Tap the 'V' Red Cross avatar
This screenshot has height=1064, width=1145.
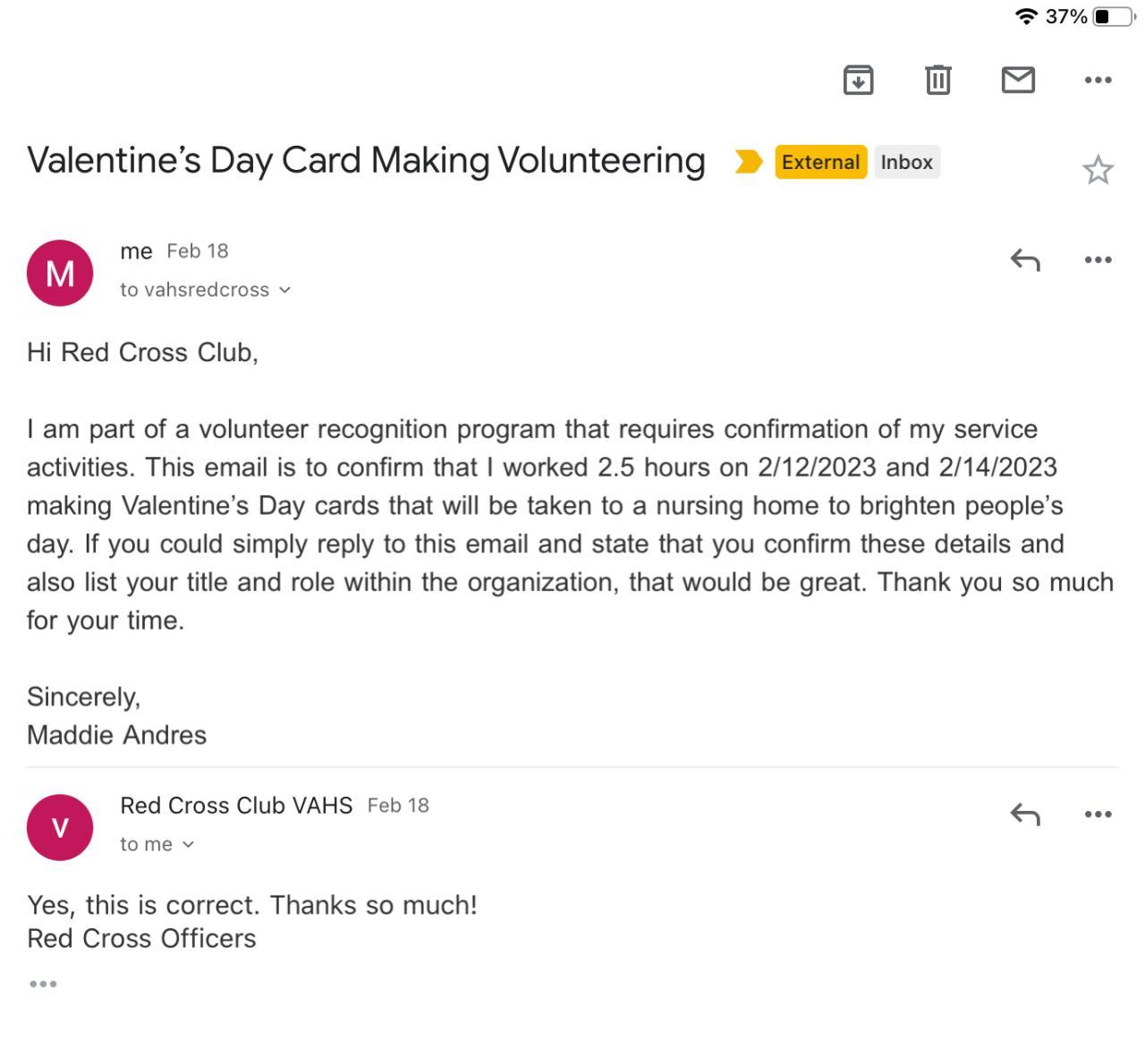(x=60, y=827)
